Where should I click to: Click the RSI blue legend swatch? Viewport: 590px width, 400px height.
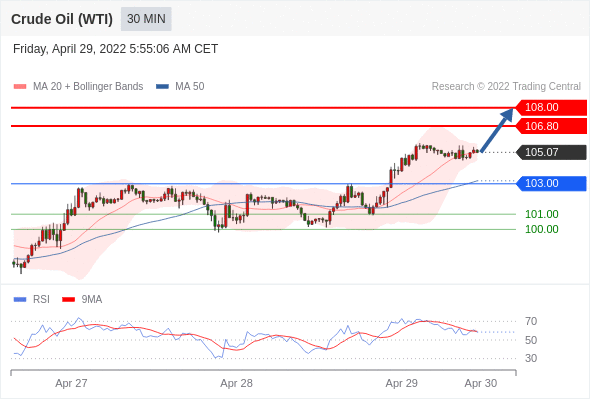(x=20, y=300)
